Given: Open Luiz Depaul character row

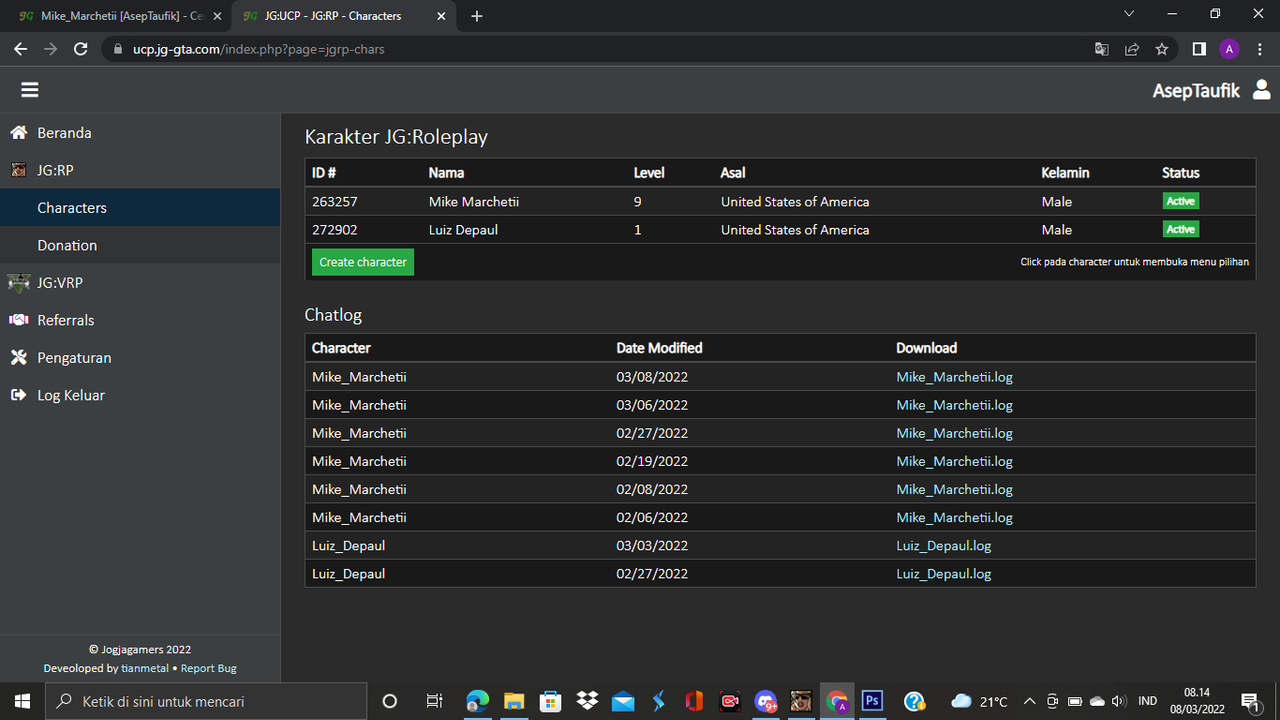Looking at the screenshot, I should pyautogui.click(x=780, y=230).
